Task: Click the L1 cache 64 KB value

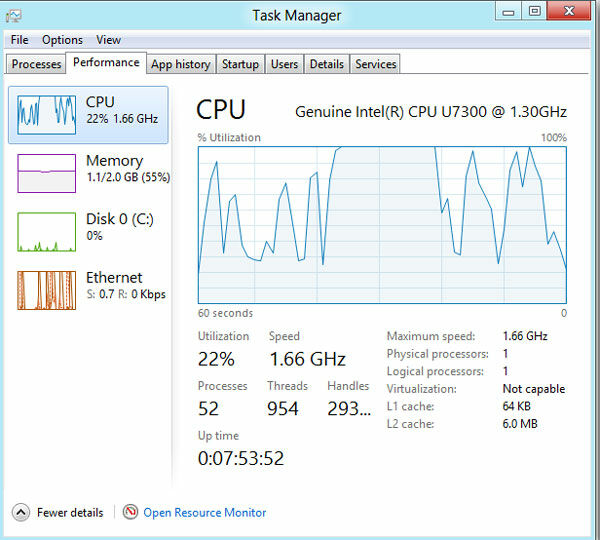Action: click(x=517, y=406)
